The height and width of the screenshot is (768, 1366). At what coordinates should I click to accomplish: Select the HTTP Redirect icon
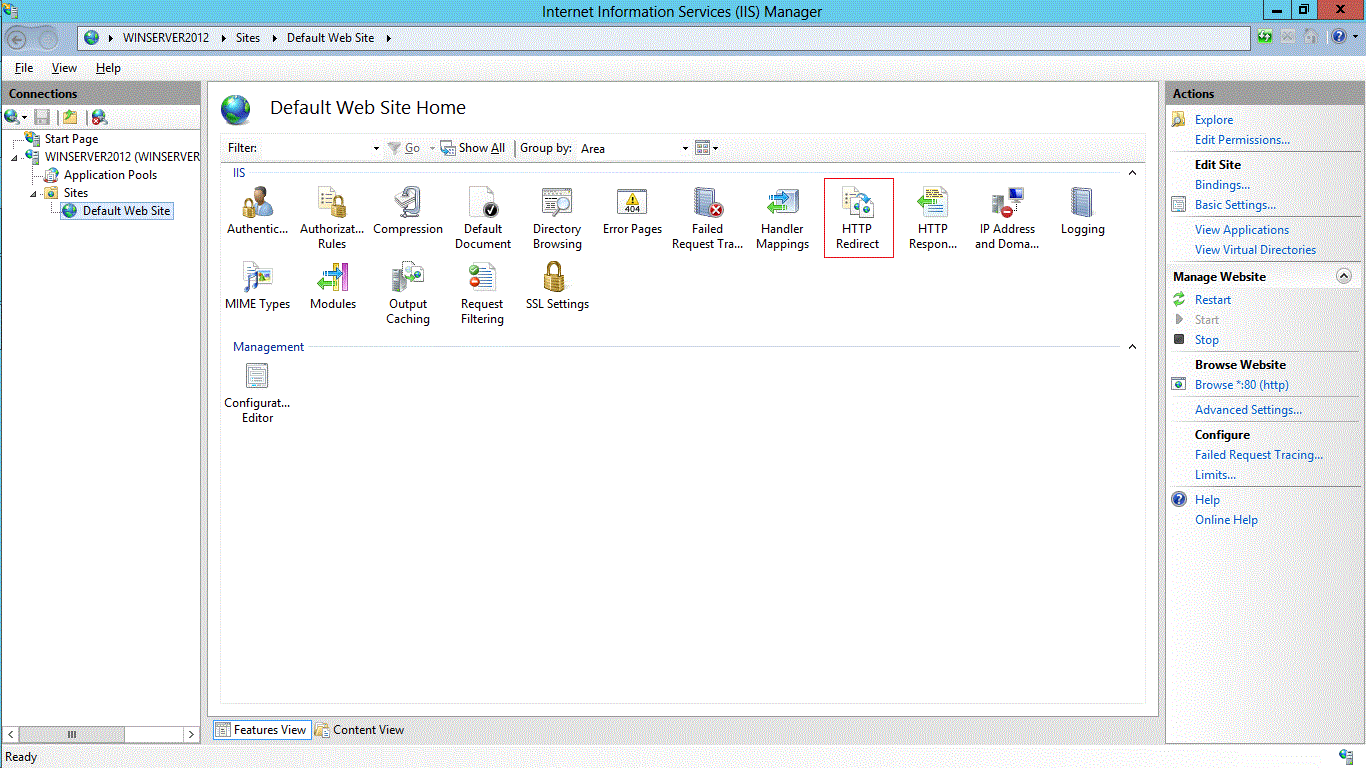[x=858, y=217]
